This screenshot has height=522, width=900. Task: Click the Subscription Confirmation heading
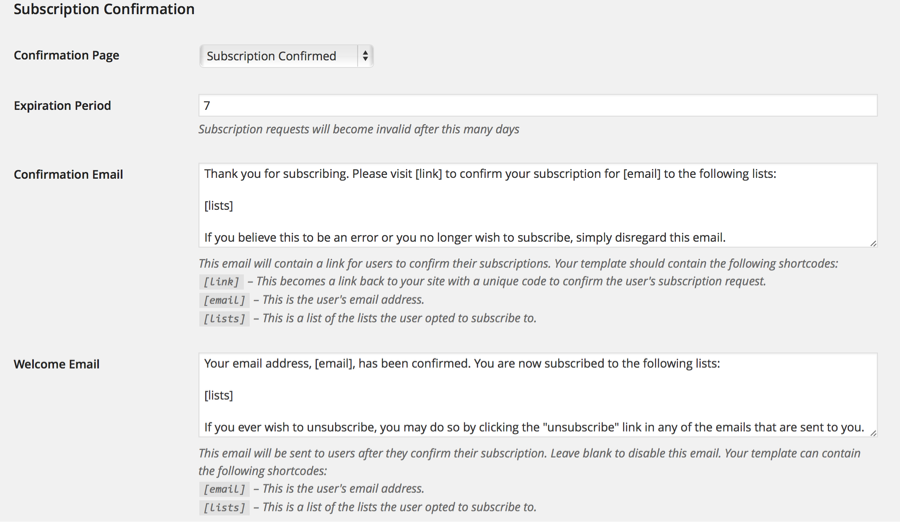[x=104, y=9]
